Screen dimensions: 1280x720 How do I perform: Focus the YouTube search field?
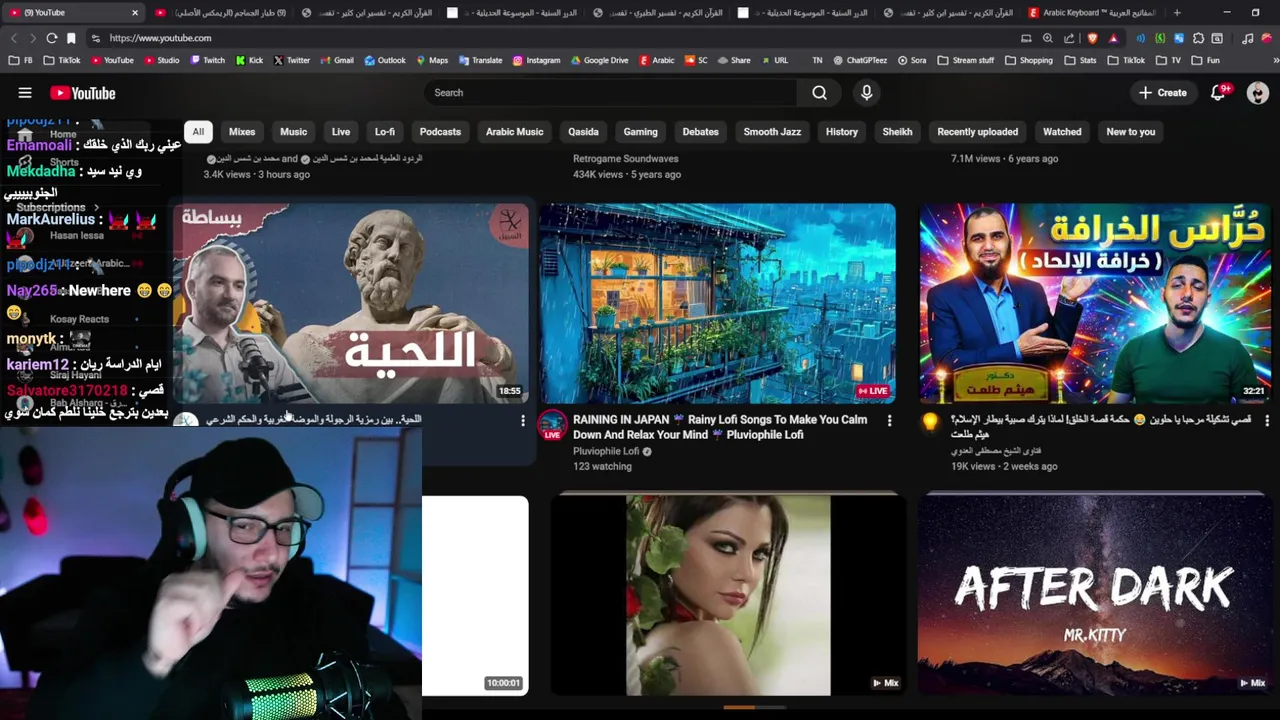coord(611,93)
